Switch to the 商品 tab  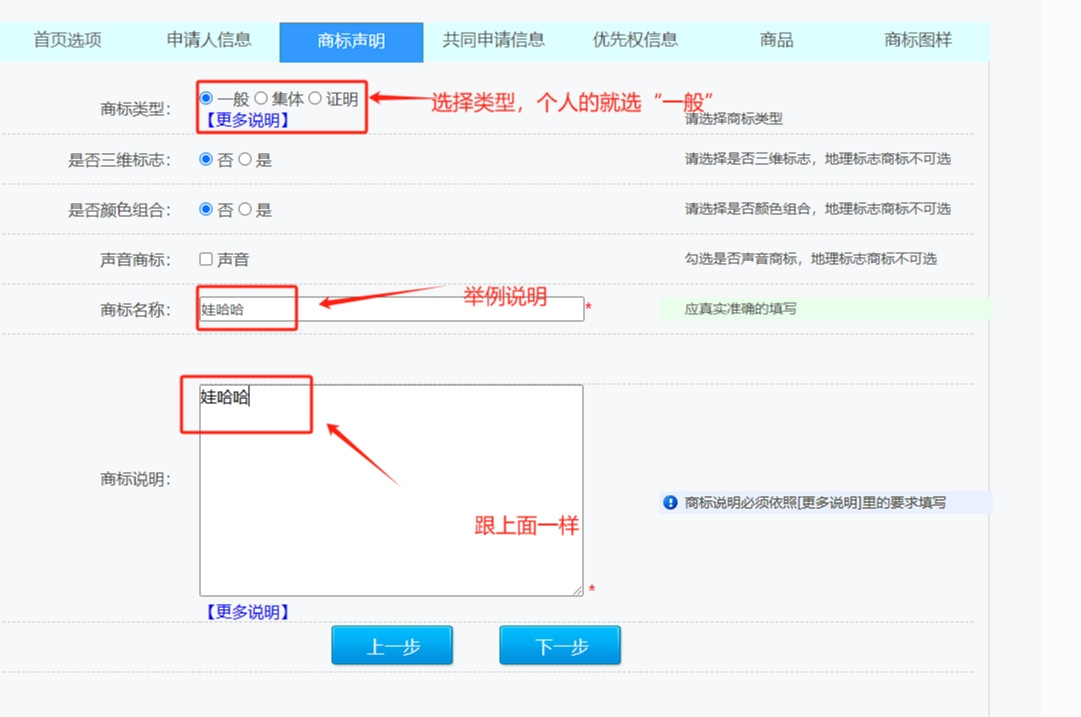[776, 41]
